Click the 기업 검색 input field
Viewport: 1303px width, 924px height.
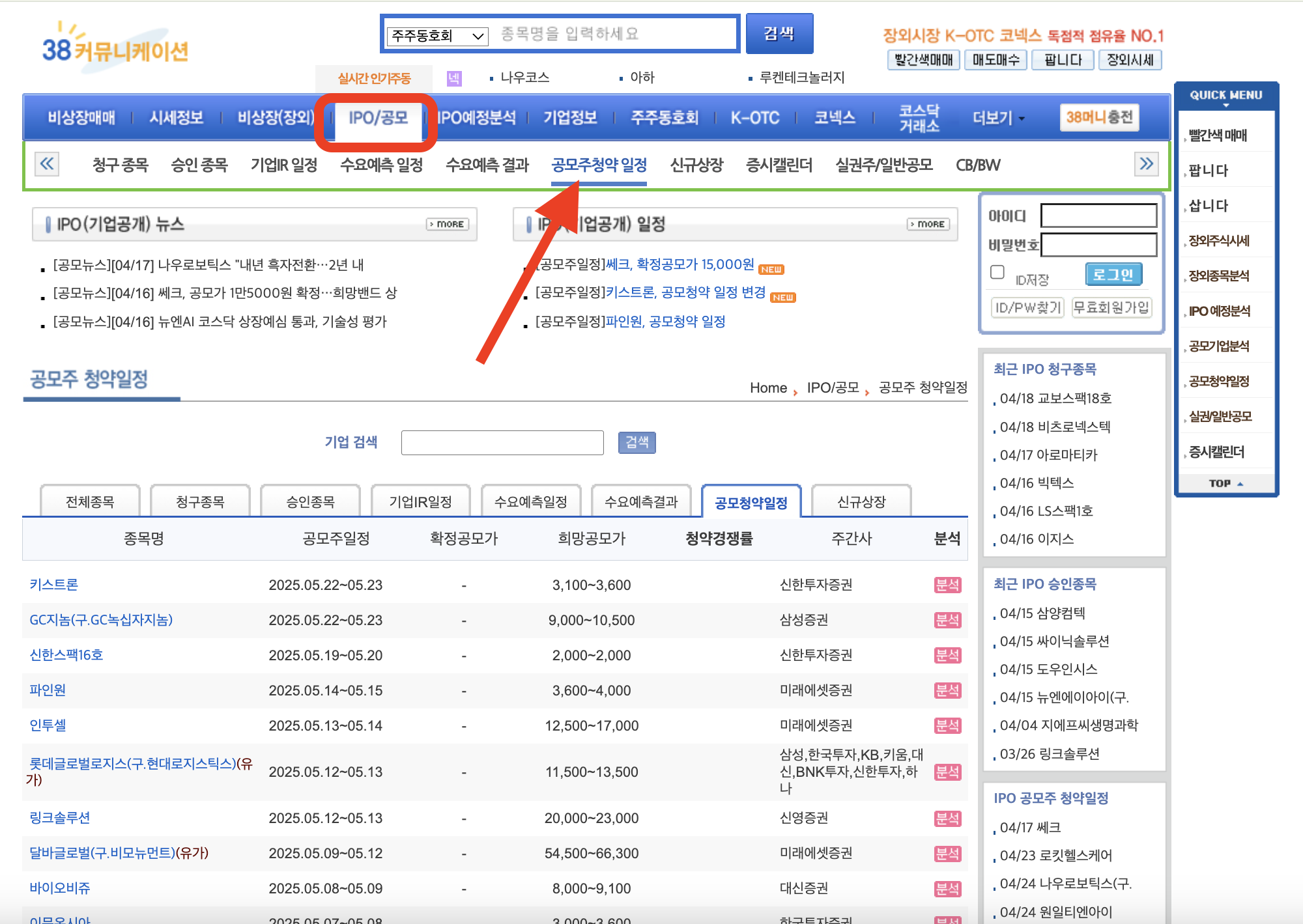point(502,443)
